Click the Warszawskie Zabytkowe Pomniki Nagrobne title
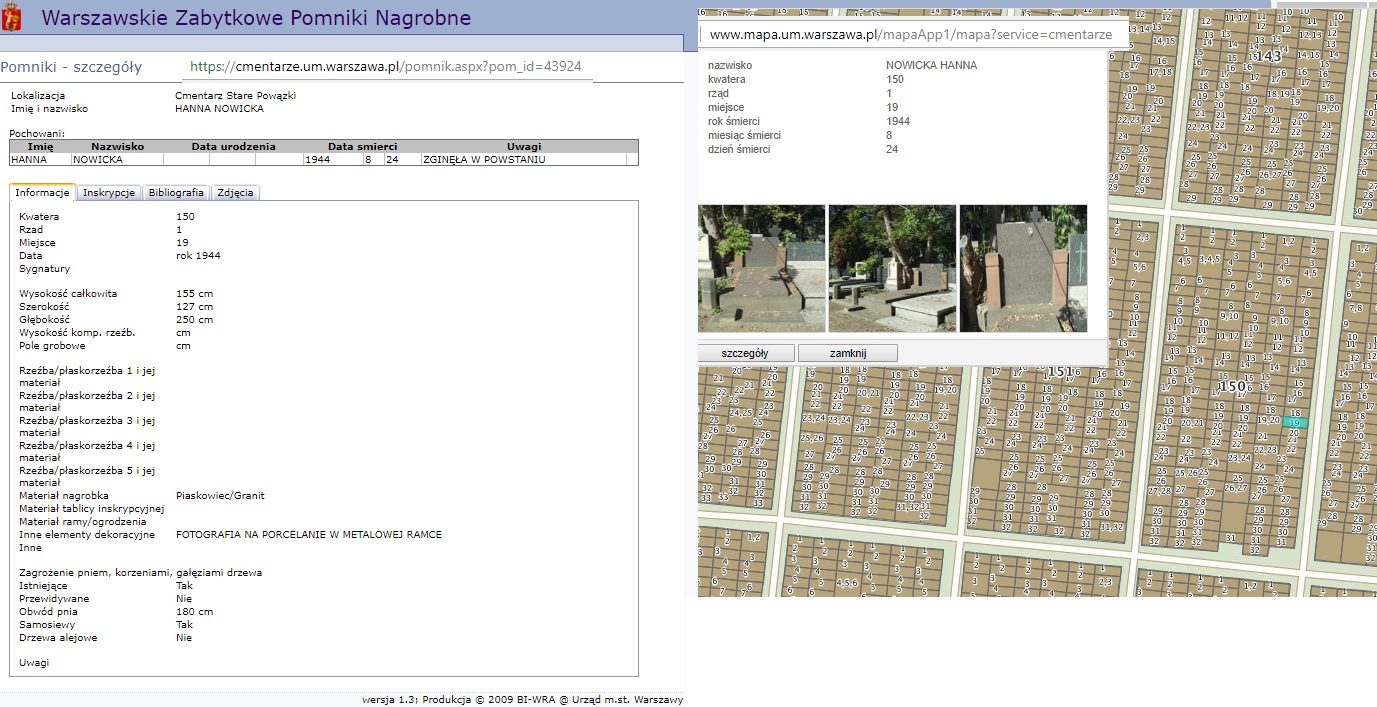This screenshot has width=1377, height=707. click(256, 18)
